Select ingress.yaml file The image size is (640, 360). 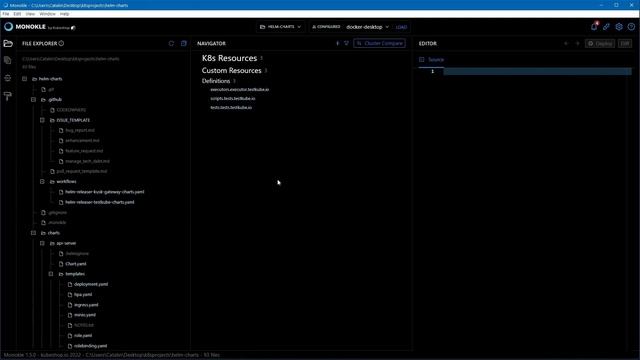(x=86, y=305)
